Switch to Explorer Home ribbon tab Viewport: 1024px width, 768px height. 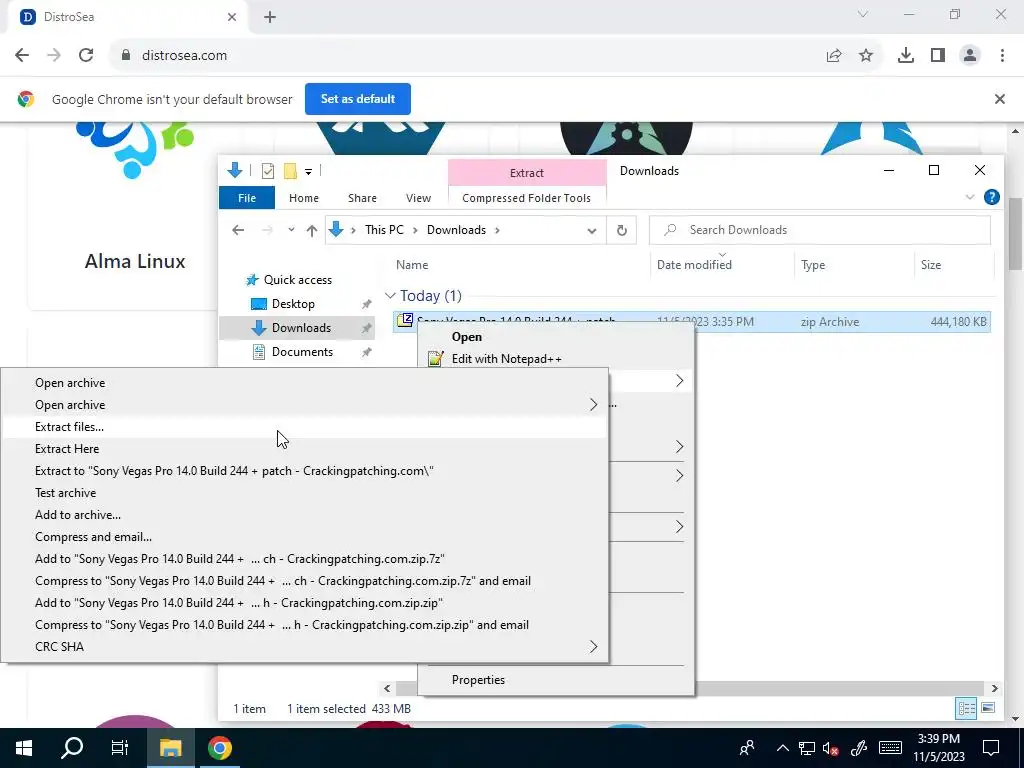[x=304, y=198]
